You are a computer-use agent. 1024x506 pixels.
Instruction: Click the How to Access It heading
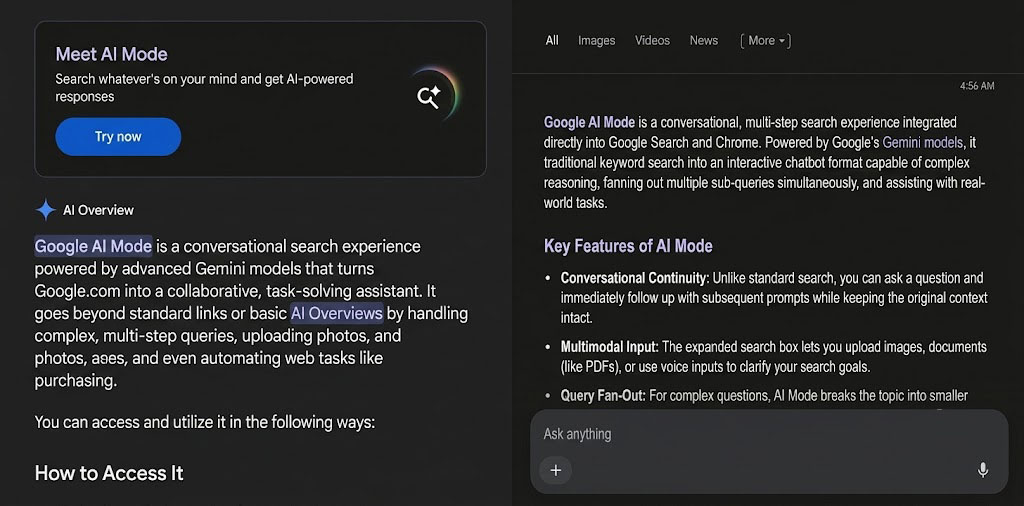point(109,473)
